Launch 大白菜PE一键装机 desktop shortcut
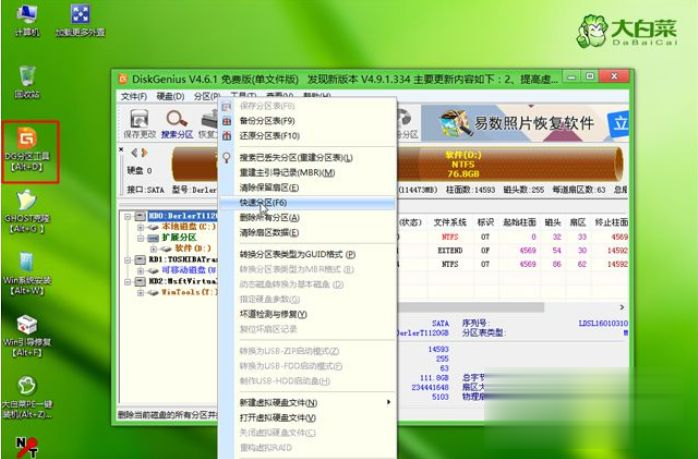 (x=27, y=398)
